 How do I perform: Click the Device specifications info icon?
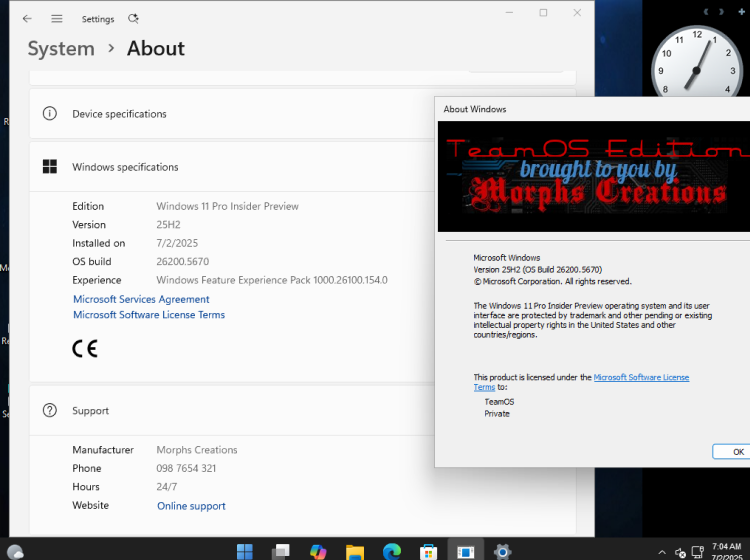click(50, 113)
